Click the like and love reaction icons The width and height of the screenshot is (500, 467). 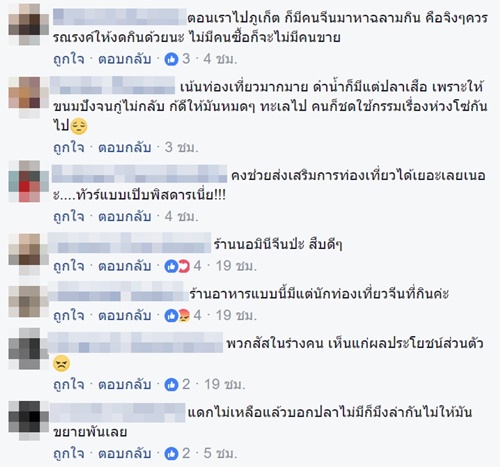[177, 266]
